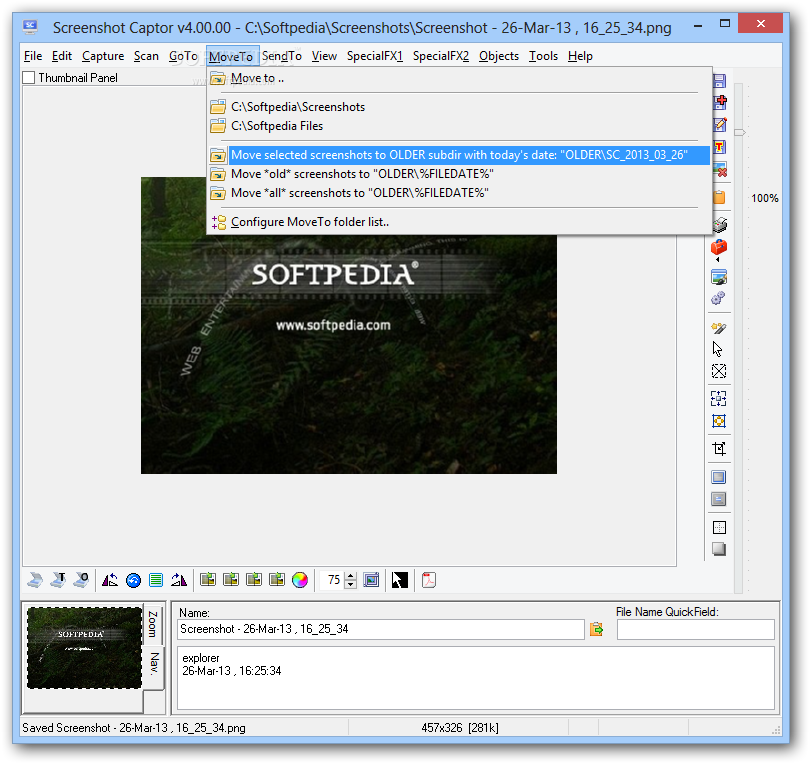Click the blue circular arrow icon
810x764 pixels.
click(x=133, y=581)
